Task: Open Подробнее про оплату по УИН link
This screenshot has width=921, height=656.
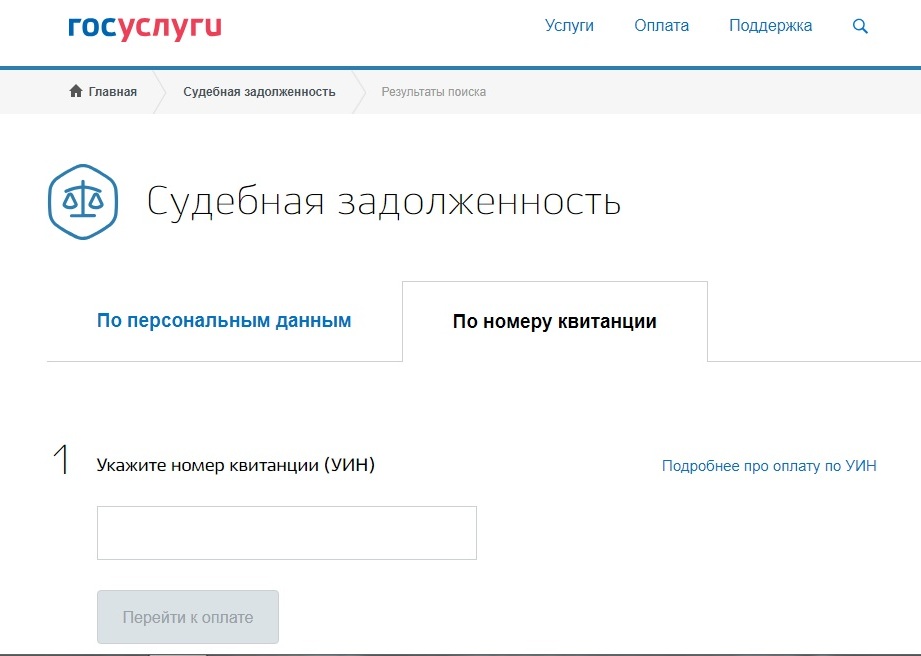Action: tap(769, 466)
